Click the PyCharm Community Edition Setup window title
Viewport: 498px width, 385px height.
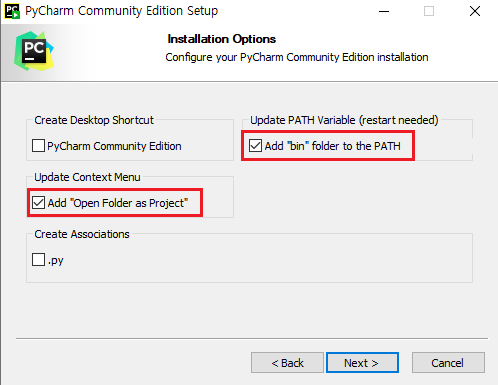coord(122,11)
